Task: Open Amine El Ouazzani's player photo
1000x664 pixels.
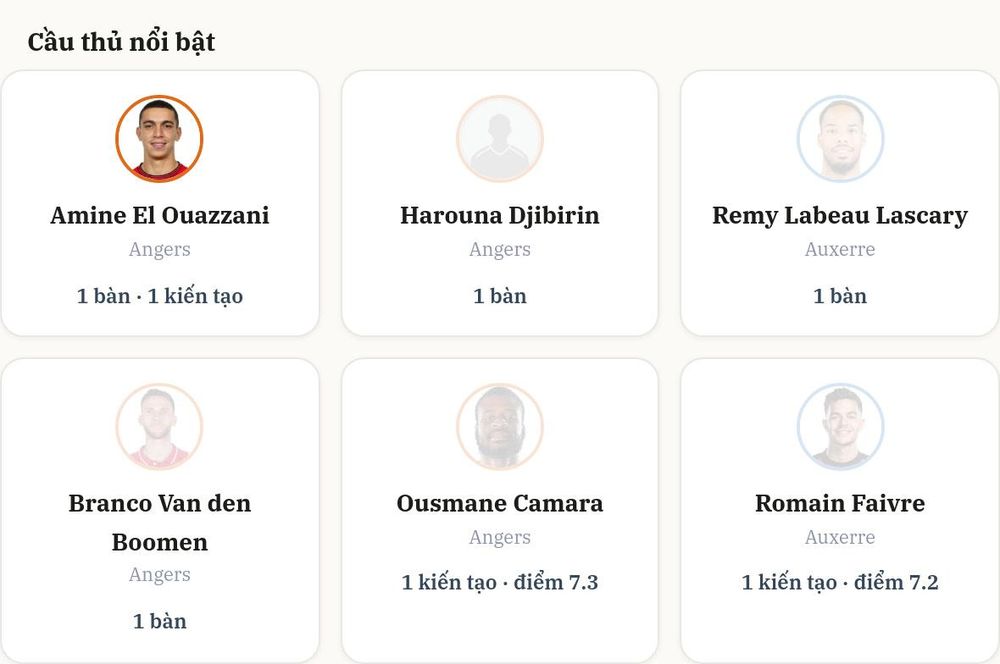Action: [x=159, y=138]
